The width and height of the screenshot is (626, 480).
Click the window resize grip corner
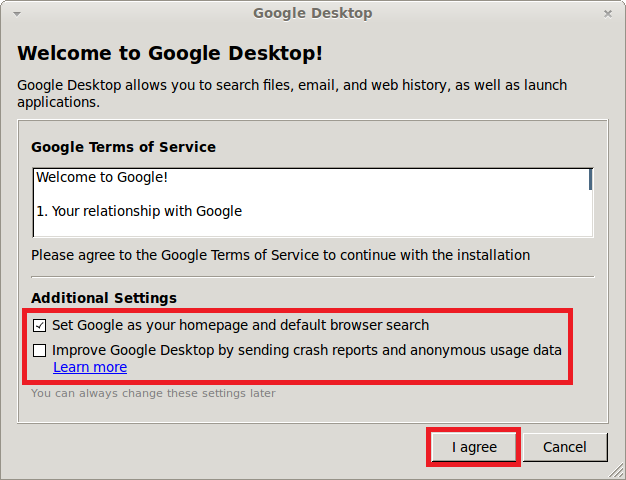pos(617,472)
